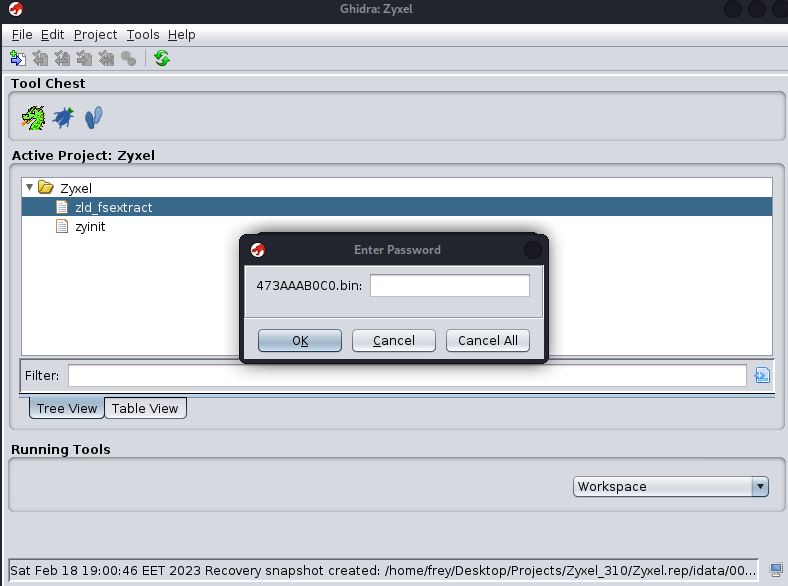Screen dimensions: 788x586
Task: Click Cancel in the password dialog
Action: point(394,341)
